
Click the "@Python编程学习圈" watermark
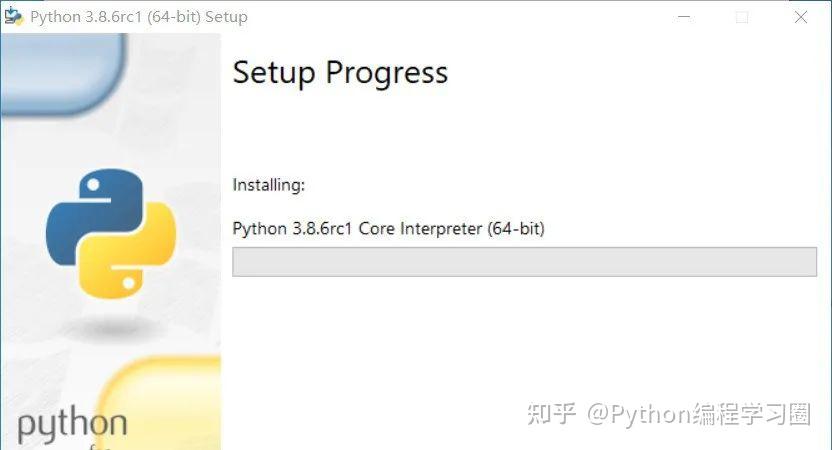point(698,414)
